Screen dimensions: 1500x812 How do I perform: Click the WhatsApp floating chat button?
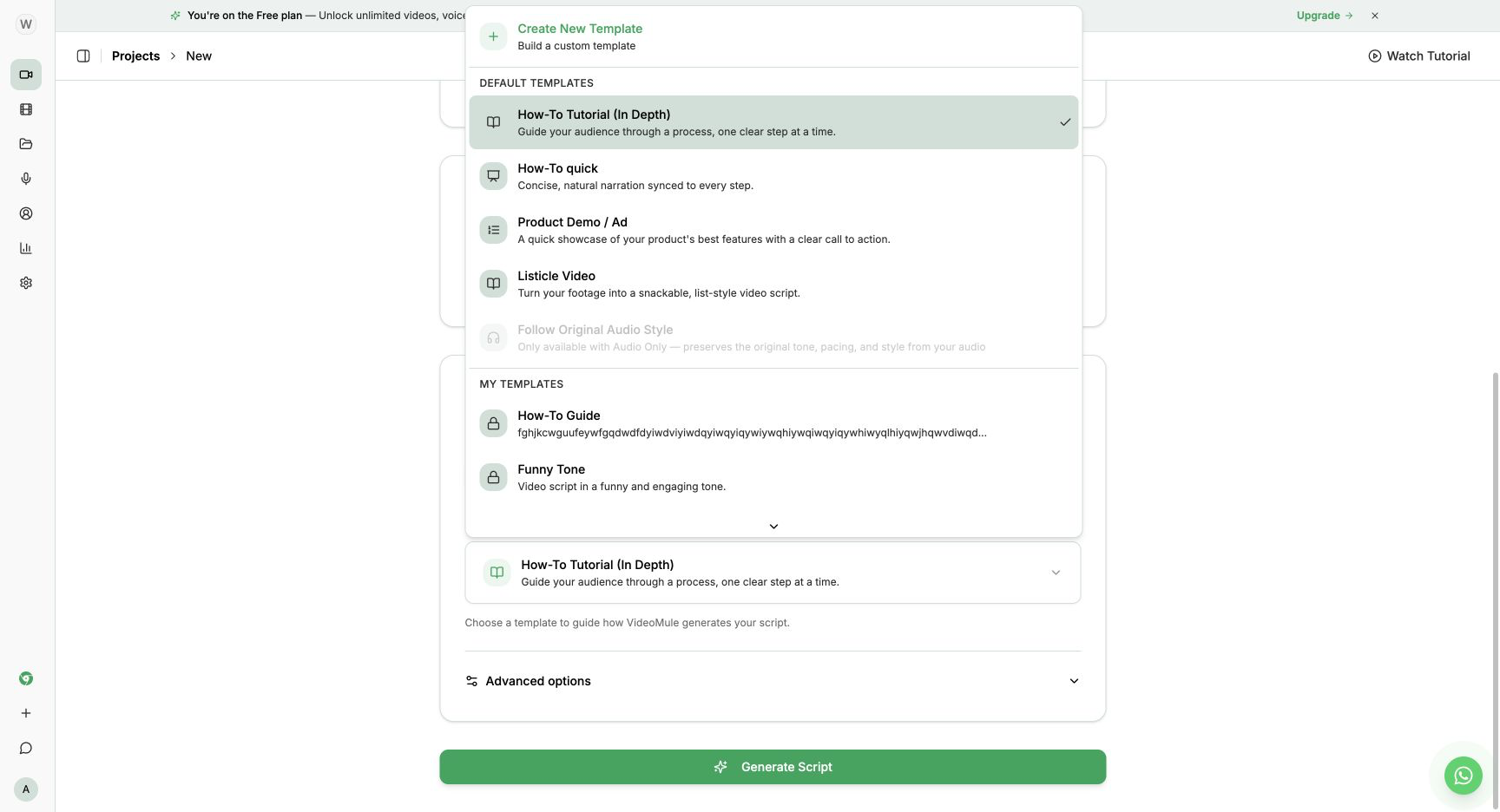click(1464, 776)
